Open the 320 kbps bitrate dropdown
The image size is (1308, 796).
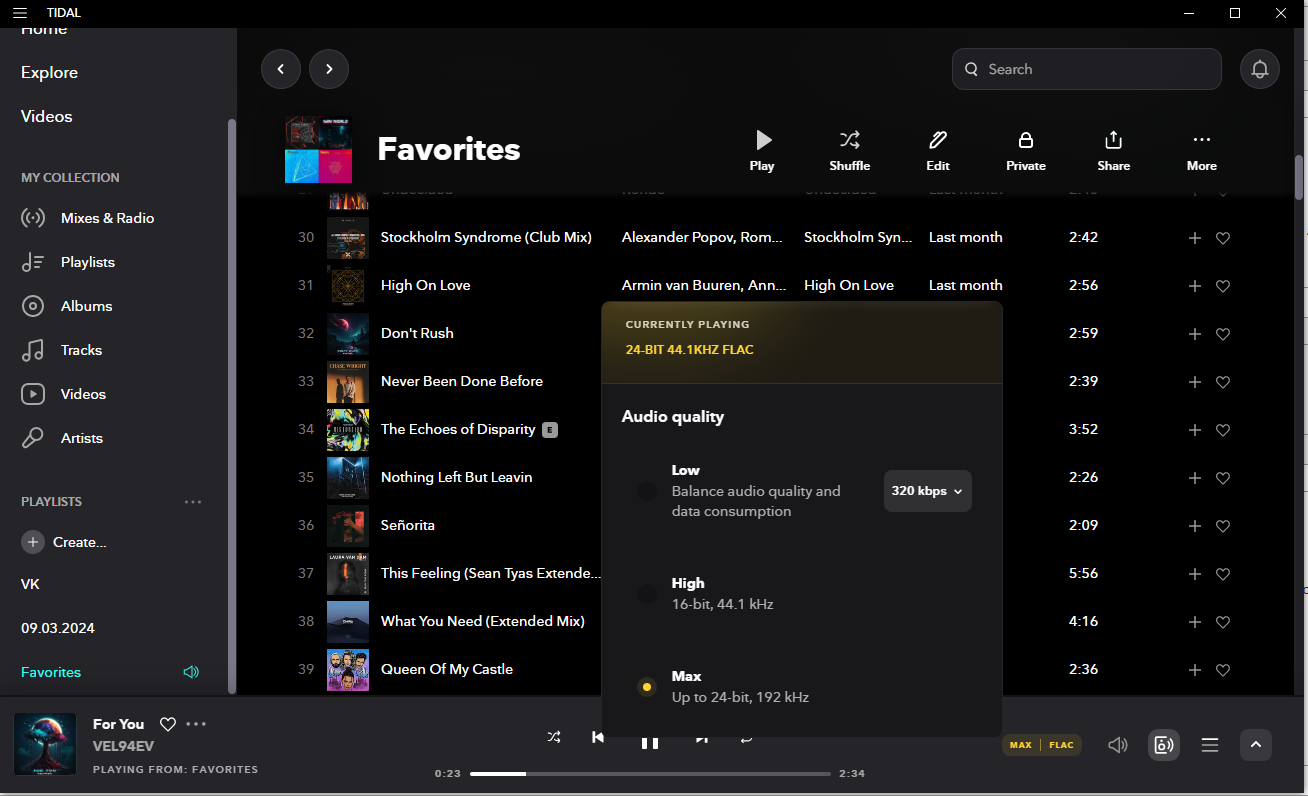pyautogui.click(x=928, y=491)
